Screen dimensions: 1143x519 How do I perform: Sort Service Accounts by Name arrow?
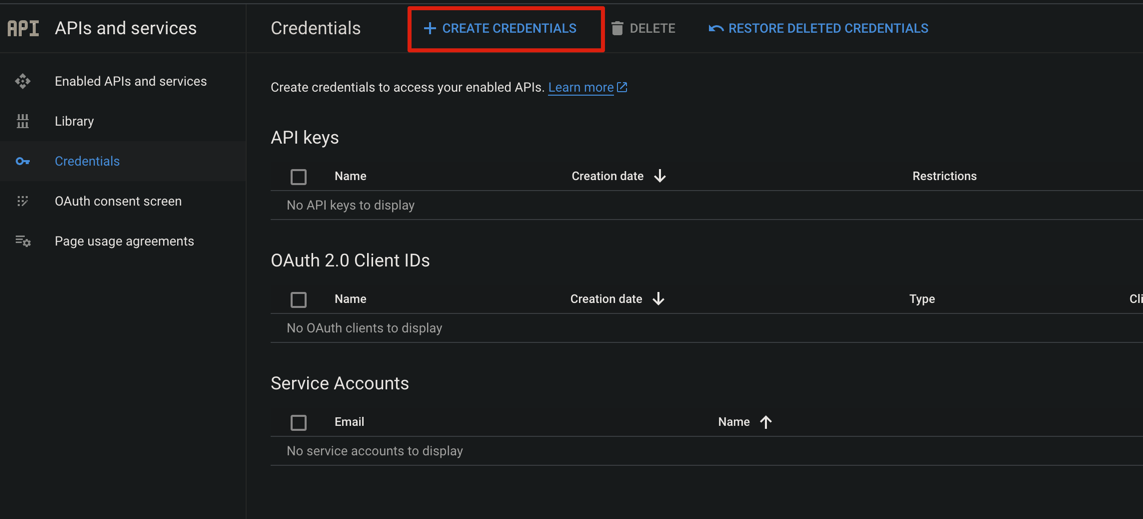coord(765,422)
